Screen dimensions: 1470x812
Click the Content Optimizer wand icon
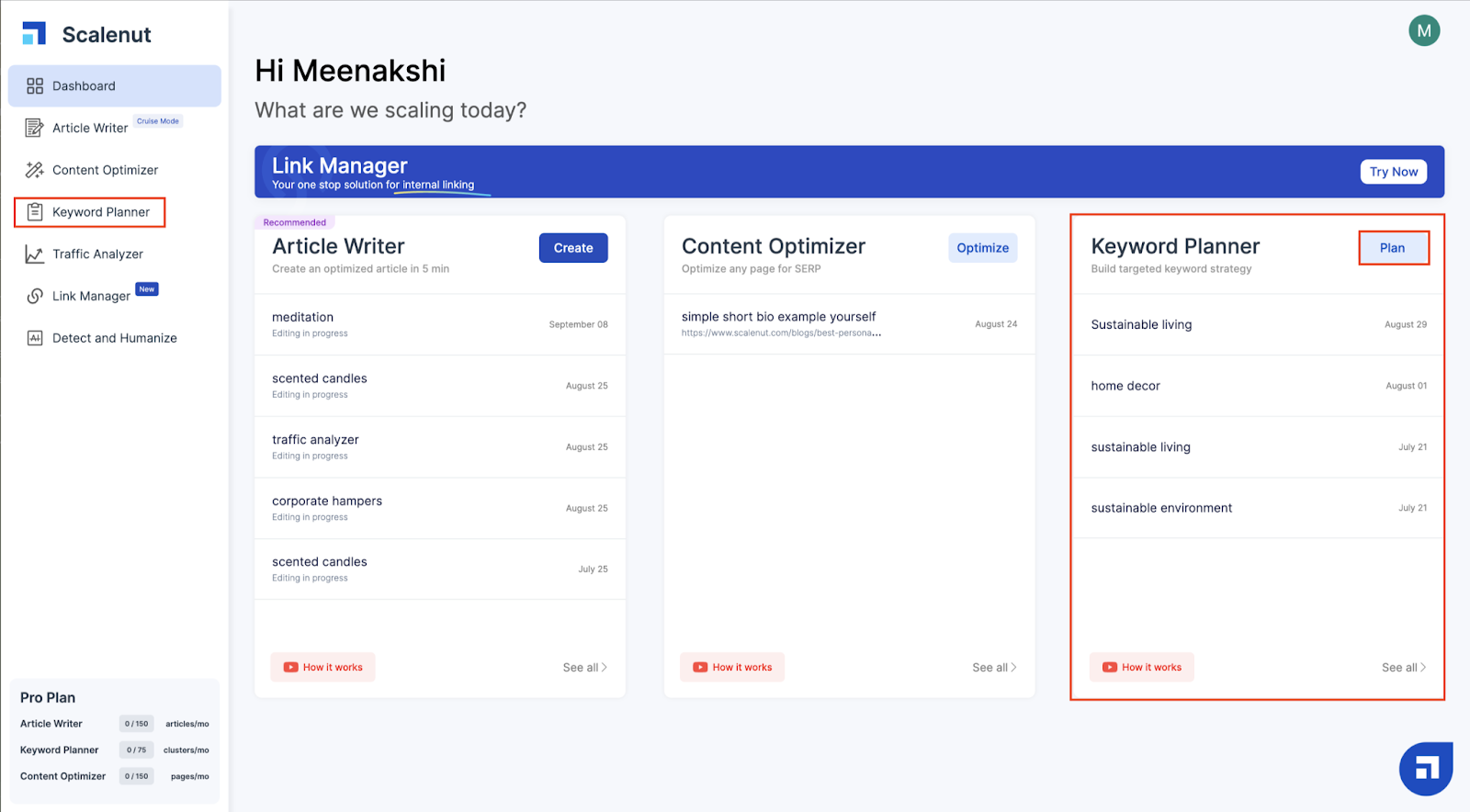[35, 170]
